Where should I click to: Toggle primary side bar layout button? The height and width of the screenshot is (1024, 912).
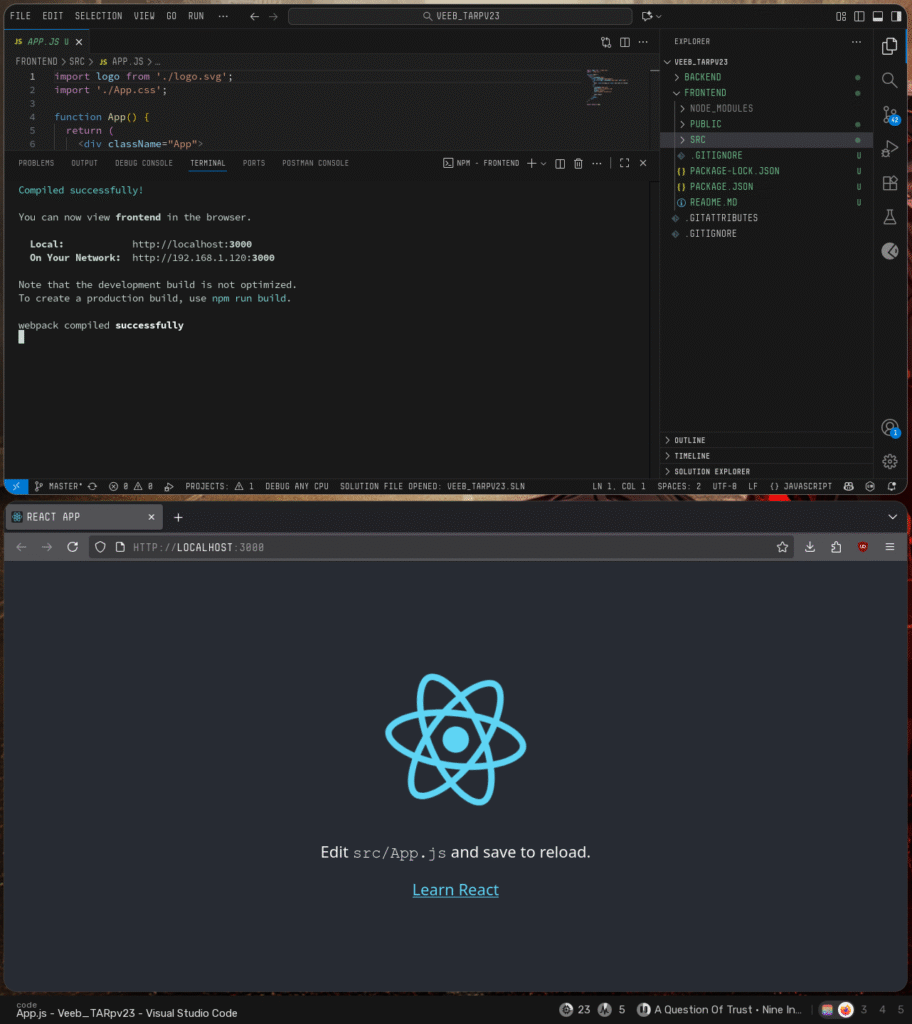tap(858, 16)
